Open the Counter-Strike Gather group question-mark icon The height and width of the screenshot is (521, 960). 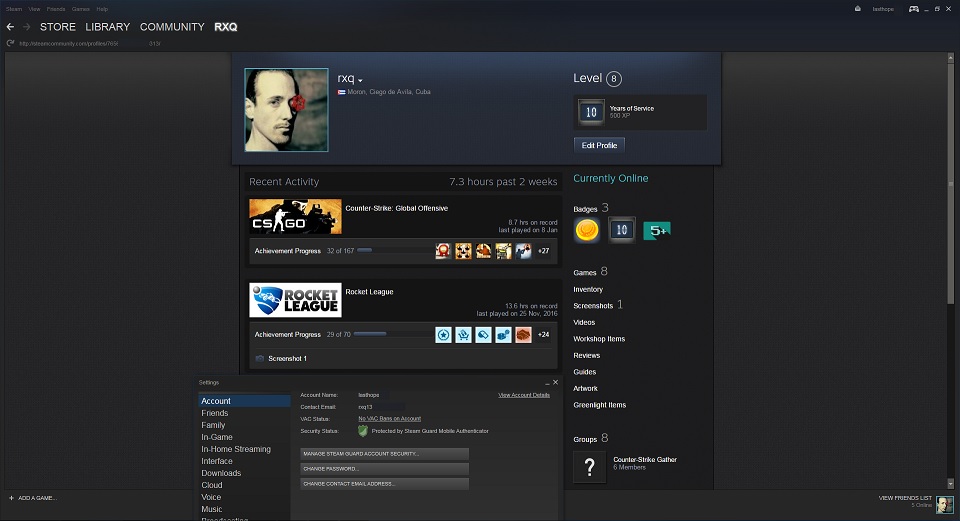click(589, 467)
